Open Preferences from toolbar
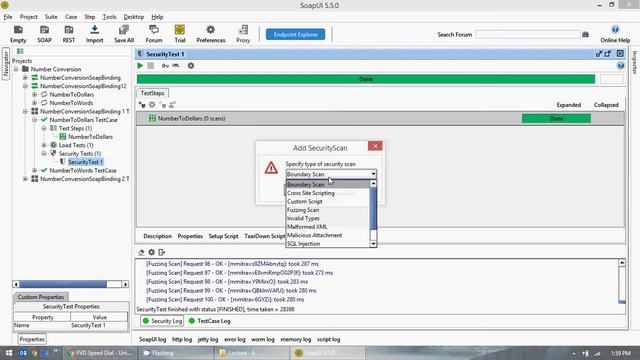 (x=211, y=34)
